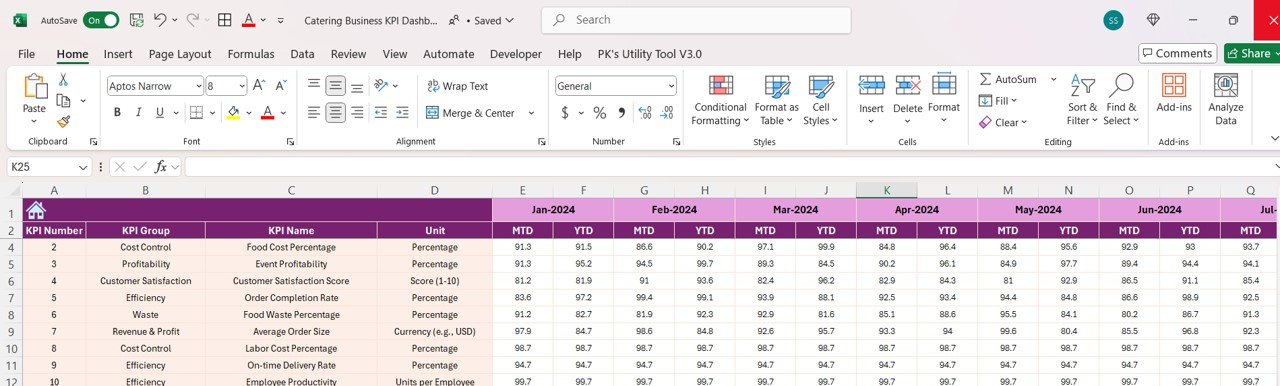Image resolution: width=1280 pixels, height=386 pixels.
Task: Open the Formulas tab
Action: (x=251, y=54)
